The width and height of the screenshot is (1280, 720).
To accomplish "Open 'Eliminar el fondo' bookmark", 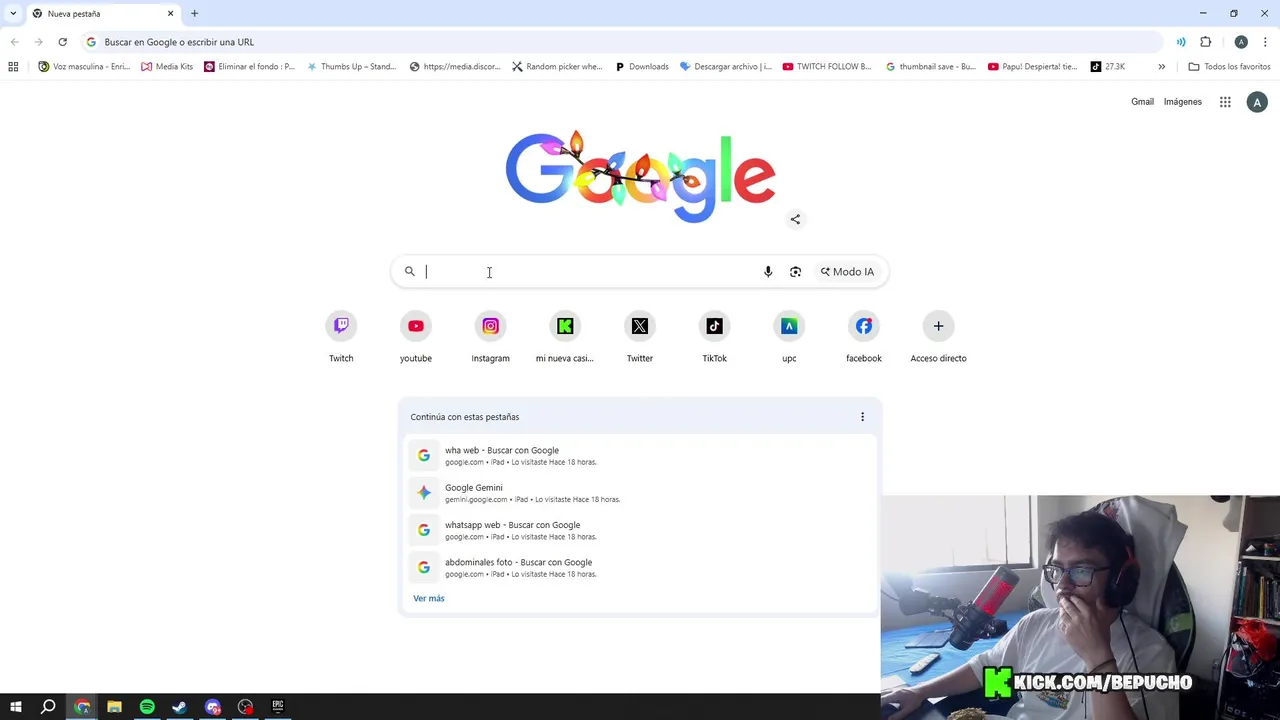I will tap(250, 67).
